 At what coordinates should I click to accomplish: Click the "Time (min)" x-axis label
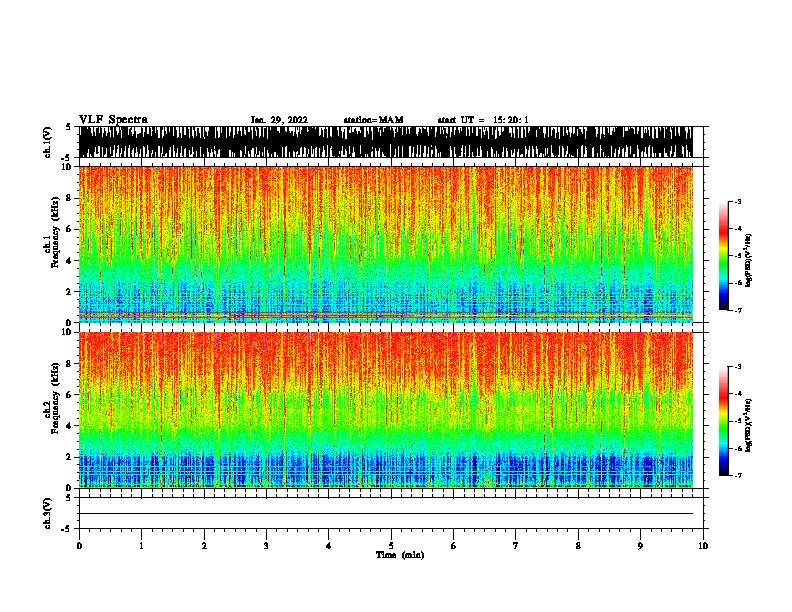point(400,555)
